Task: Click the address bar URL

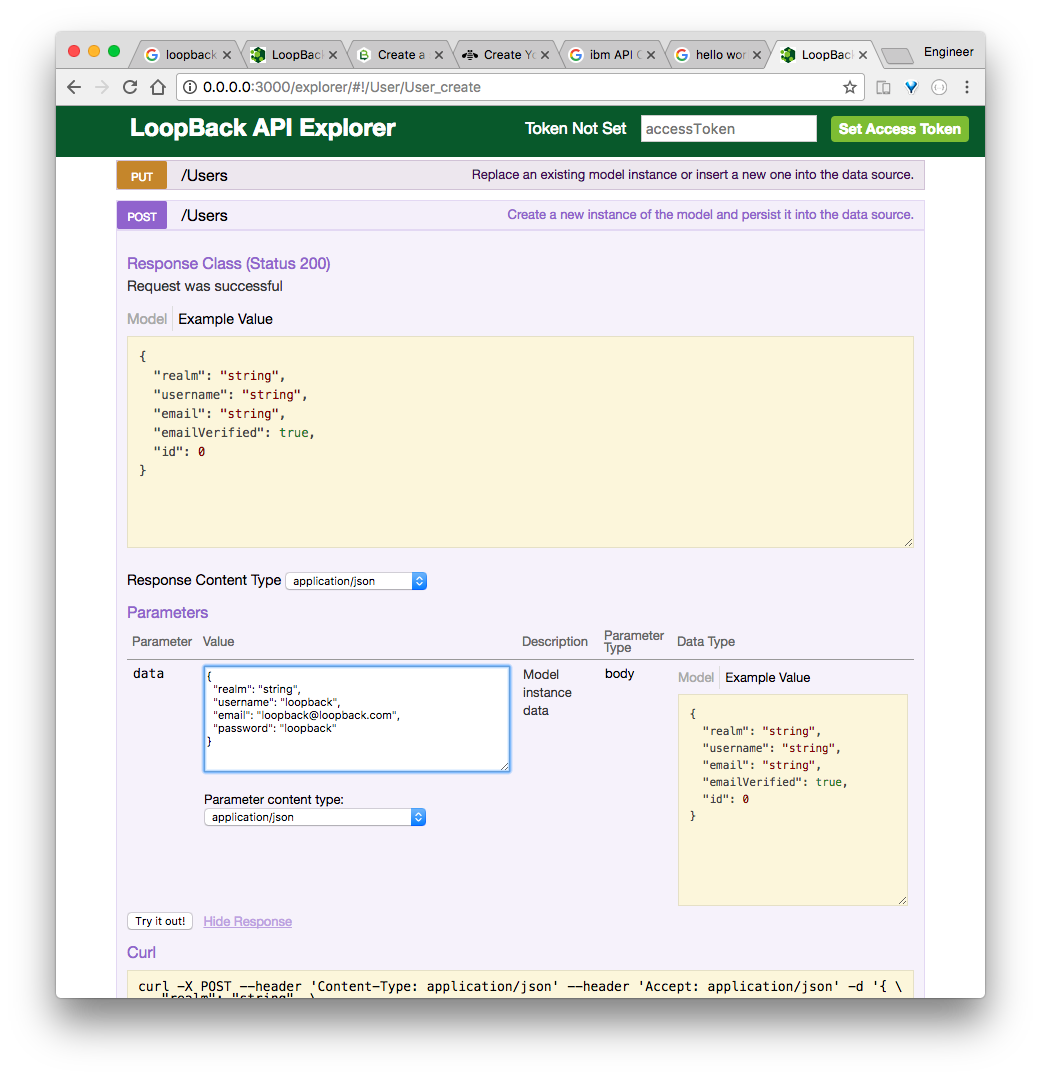Action: click(x=342, y=87)
